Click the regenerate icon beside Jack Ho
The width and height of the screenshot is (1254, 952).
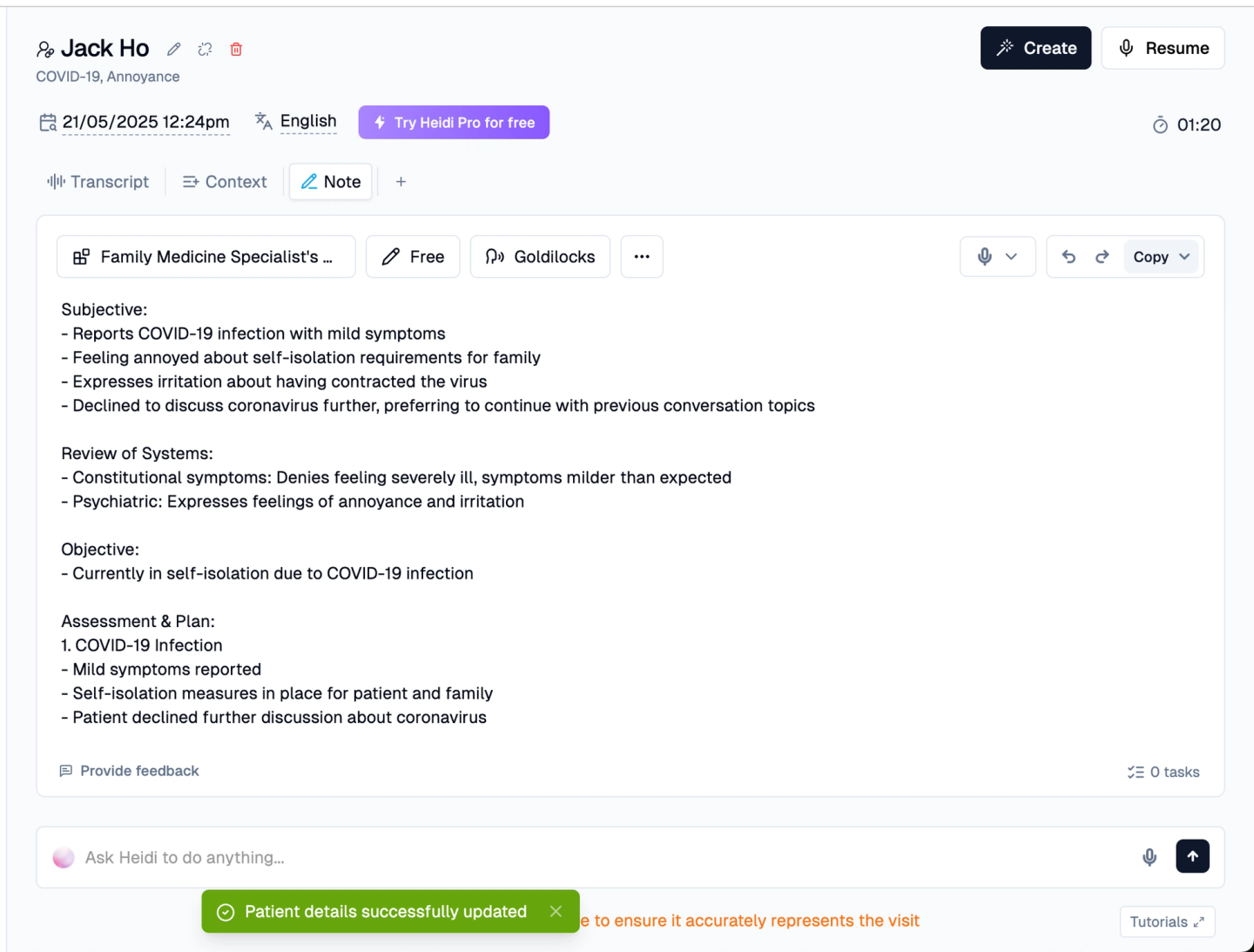[x=205, y=49]
